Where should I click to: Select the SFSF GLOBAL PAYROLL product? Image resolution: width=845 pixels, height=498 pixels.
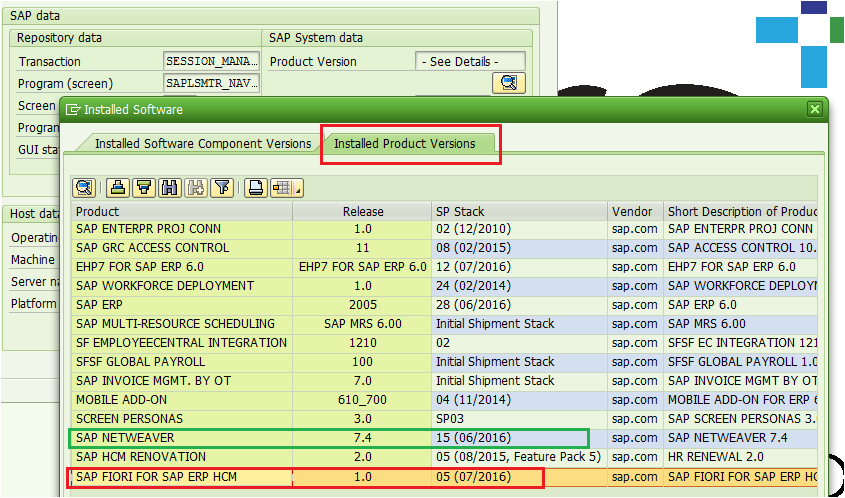[x=182, y=362]
